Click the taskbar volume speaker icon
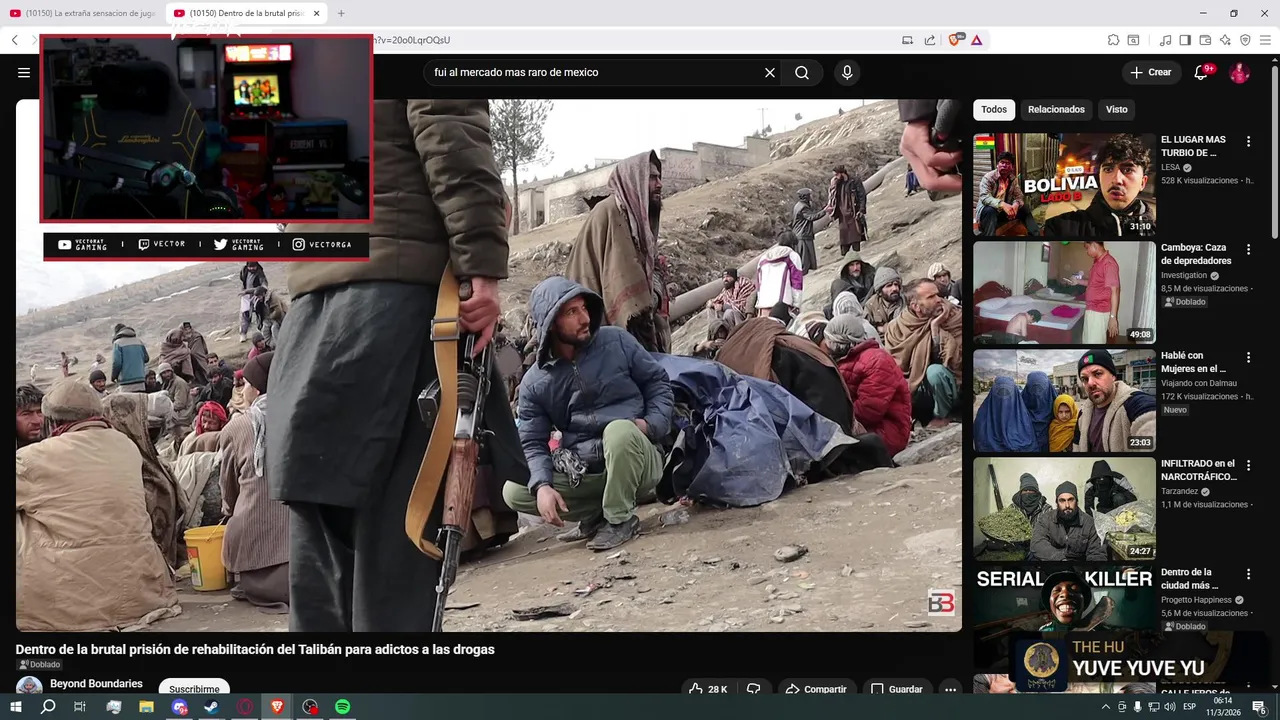The image size is (1280, 720). (x=1169, y=707)
